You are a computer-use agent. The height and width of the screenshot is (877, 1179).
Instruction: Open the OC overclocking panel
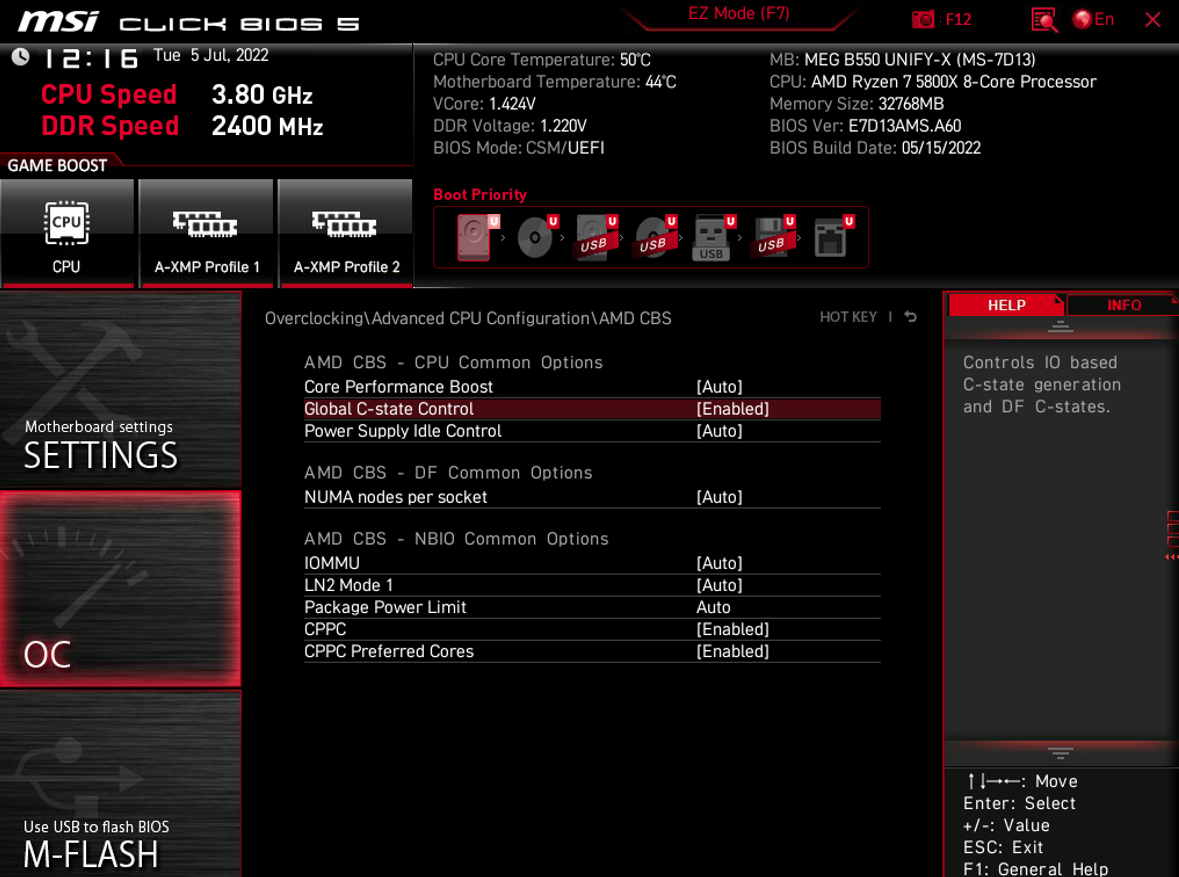[x=120, y=589]
